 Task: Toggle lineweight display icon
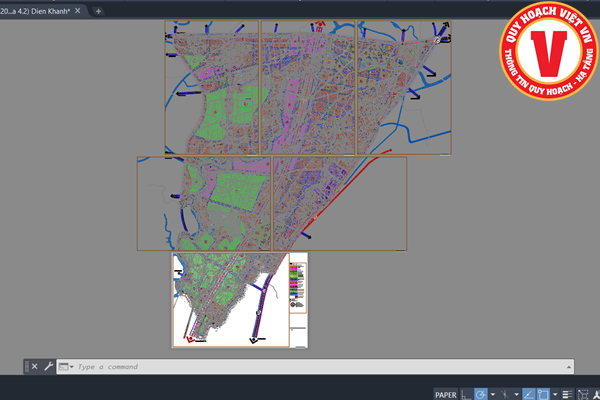(567, 394)
